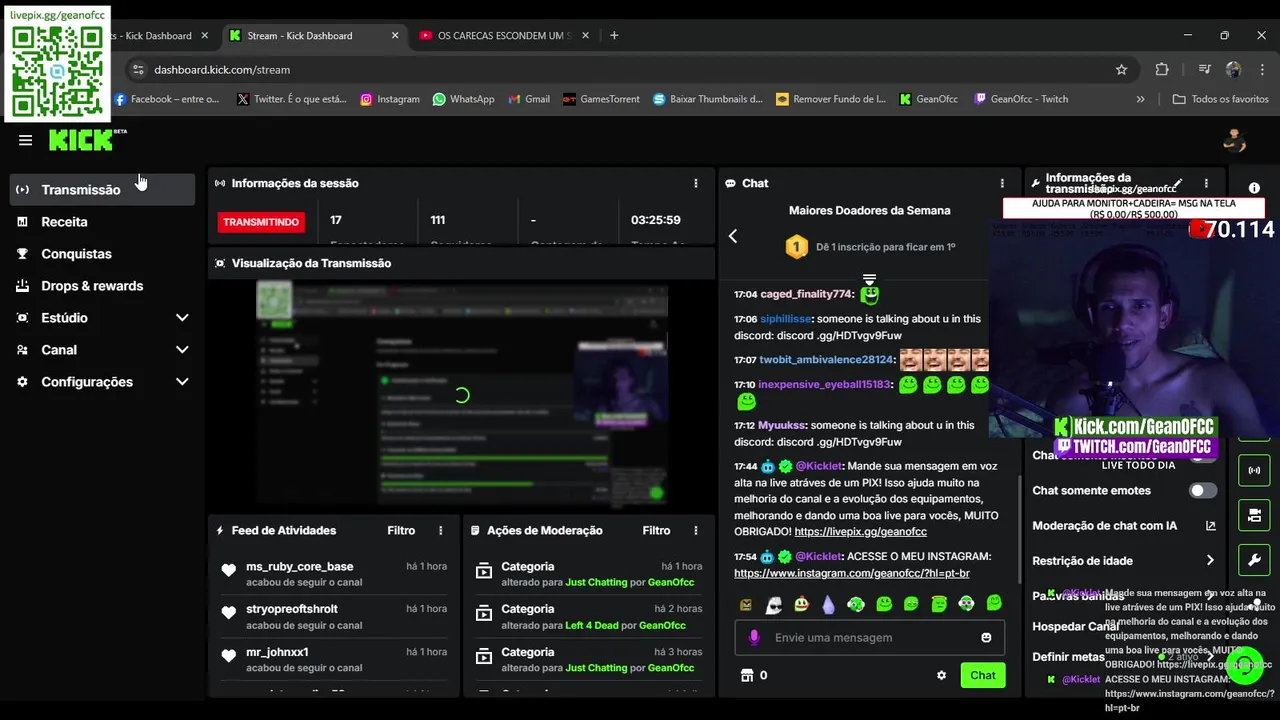Viewport: 1280px width, 720px height.
Task: Open external link icon for Moderação de chat com IA
Action: [1210, 526]
